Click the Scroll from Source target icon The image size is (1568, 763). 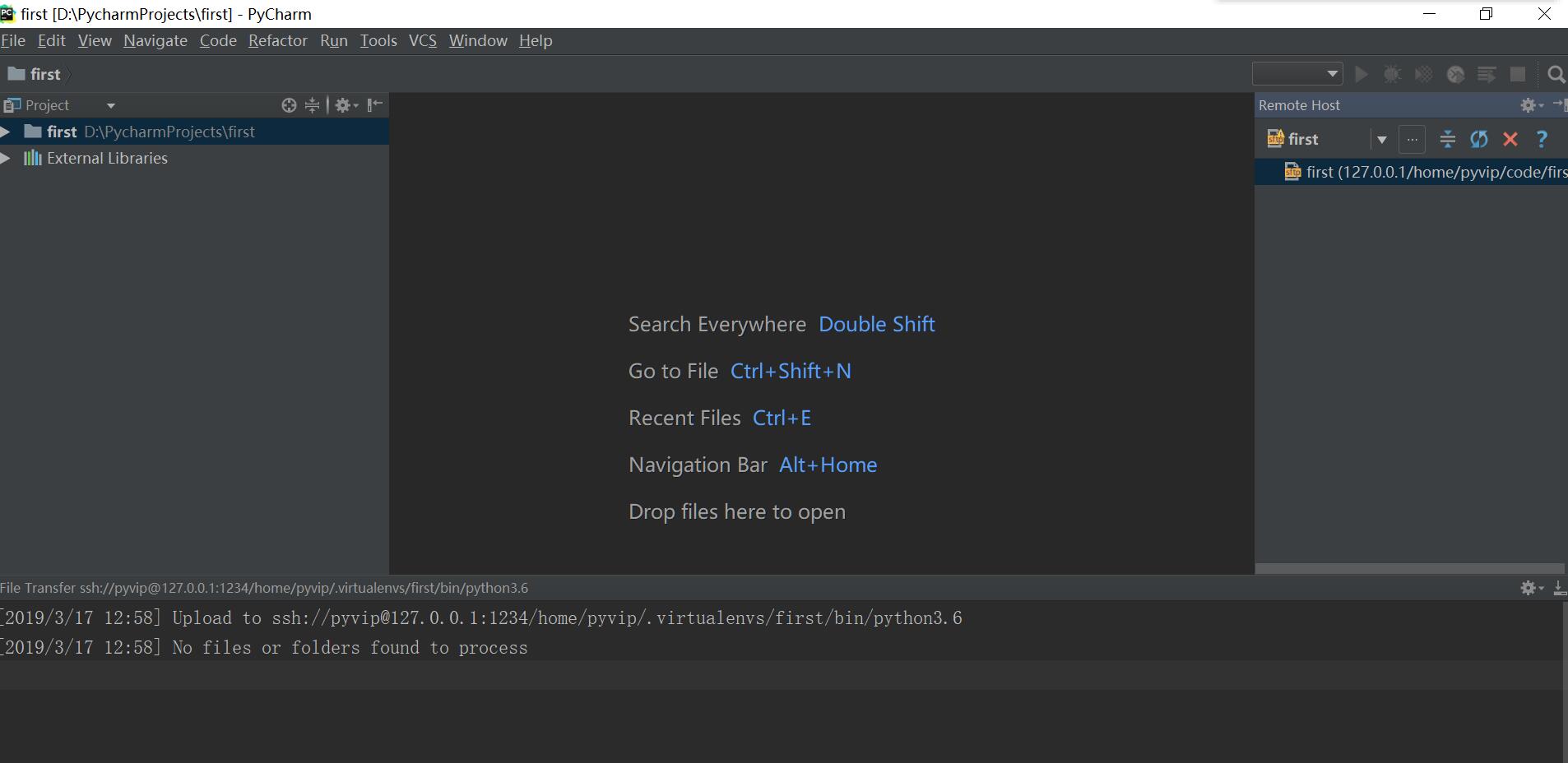pyautogui.click(x=289, y=105)
